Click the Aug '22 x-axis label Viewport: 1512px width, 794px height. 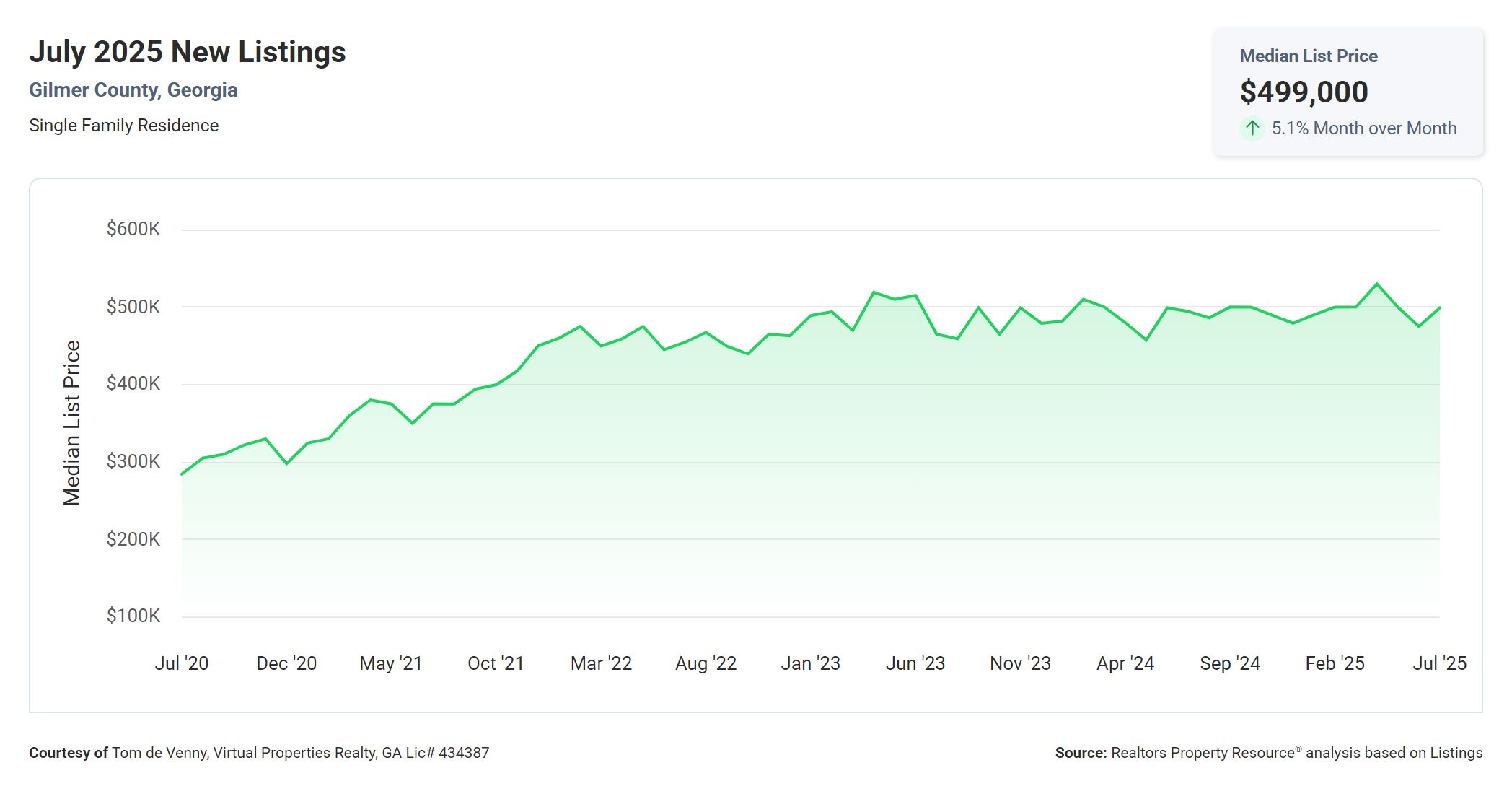[x=706, y=663]
